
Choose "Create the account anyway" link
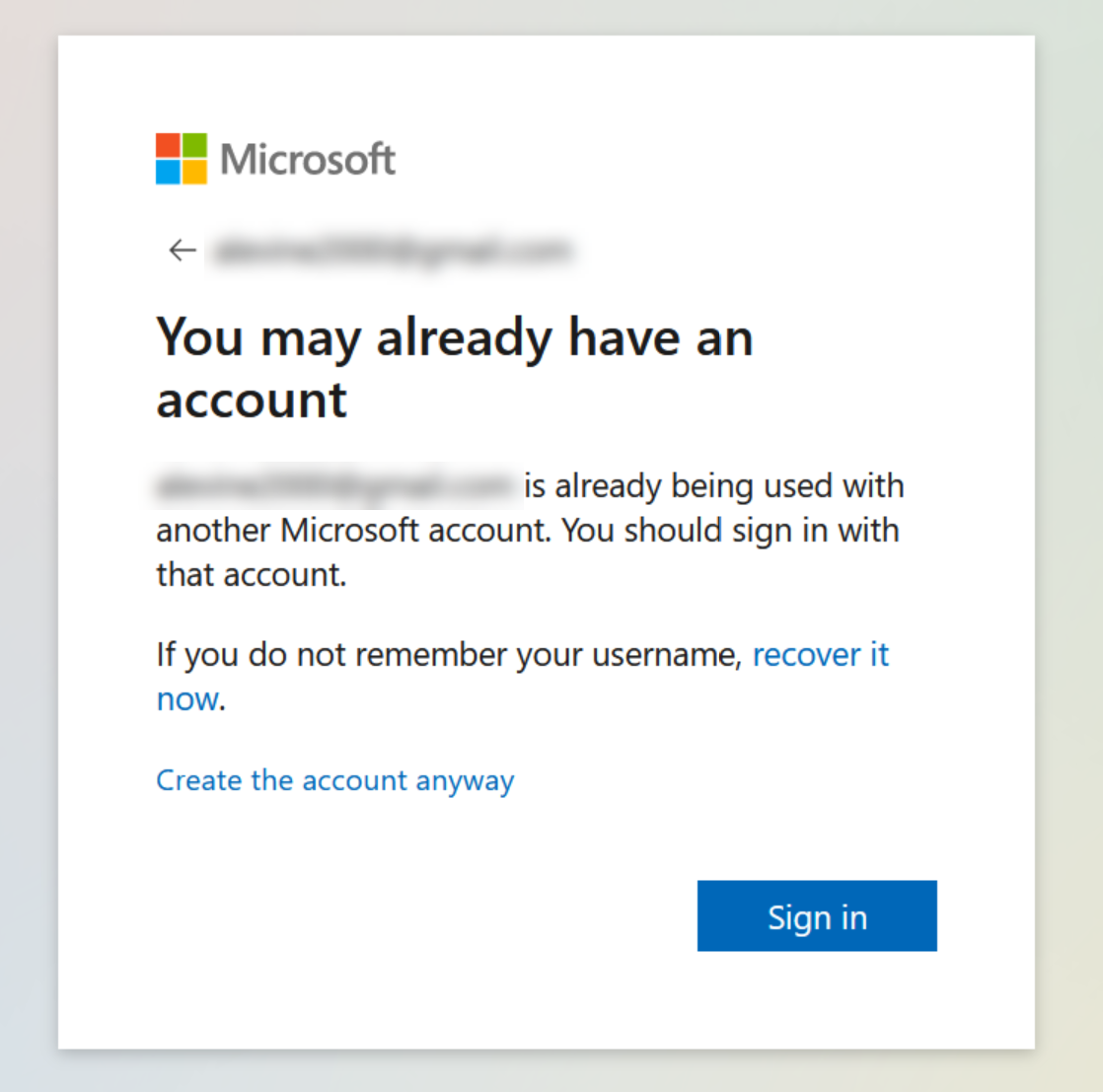[334, 781]
